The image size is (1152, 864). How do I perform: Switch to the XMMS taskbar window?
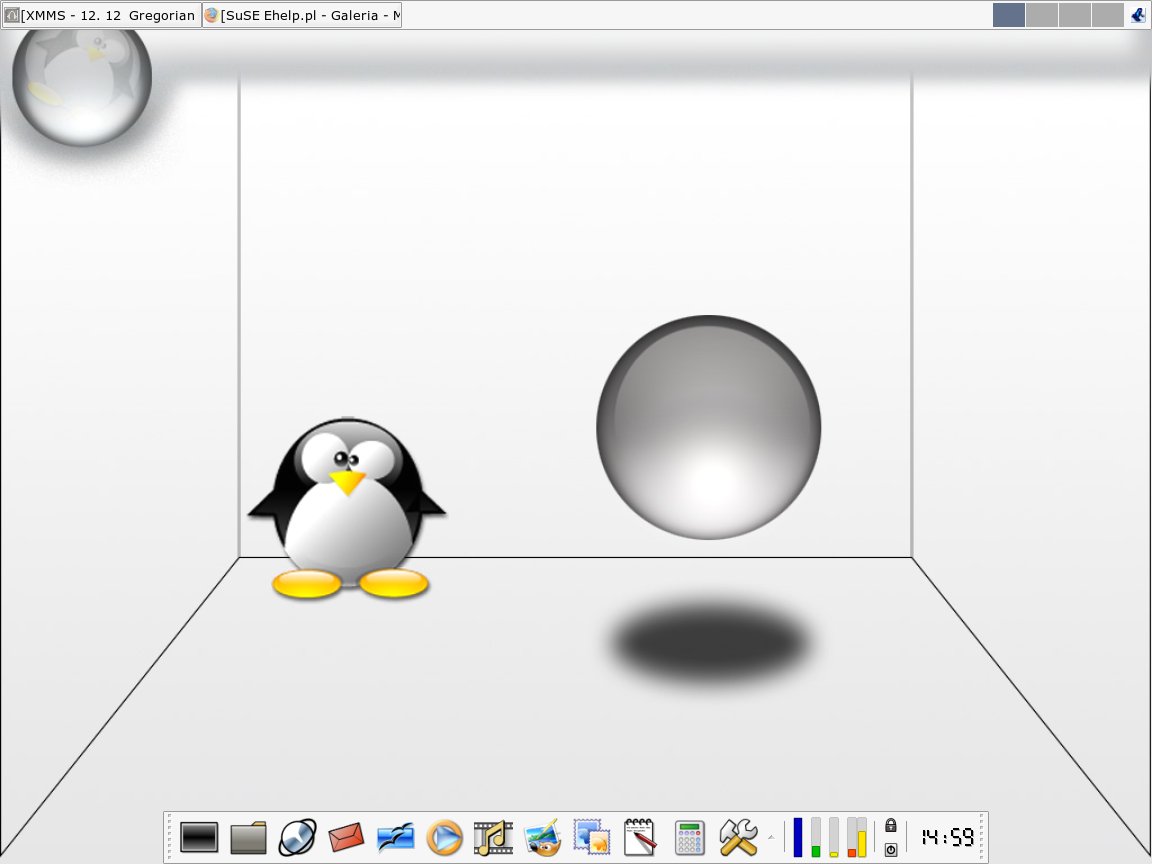[x=101, y=15]
